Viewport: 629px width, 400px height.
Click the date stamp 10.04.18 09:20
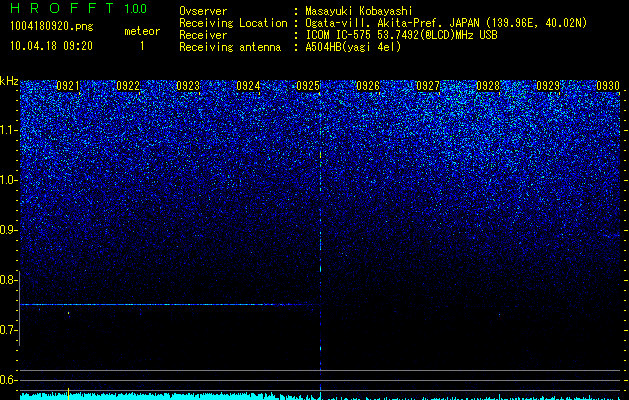pos(51,46)
